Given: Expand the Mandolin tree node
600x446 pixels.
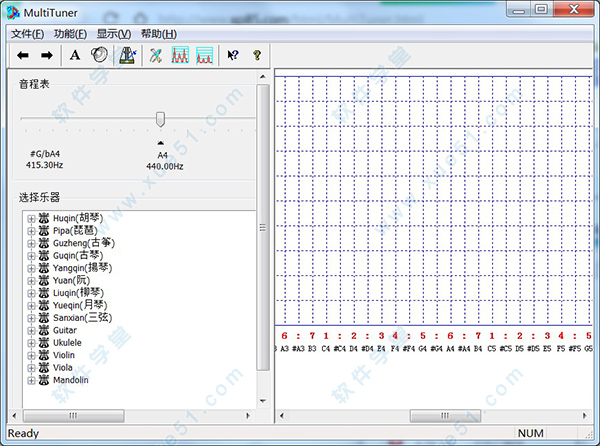Looking at the screenshot, I should click(x=31, y=380).
